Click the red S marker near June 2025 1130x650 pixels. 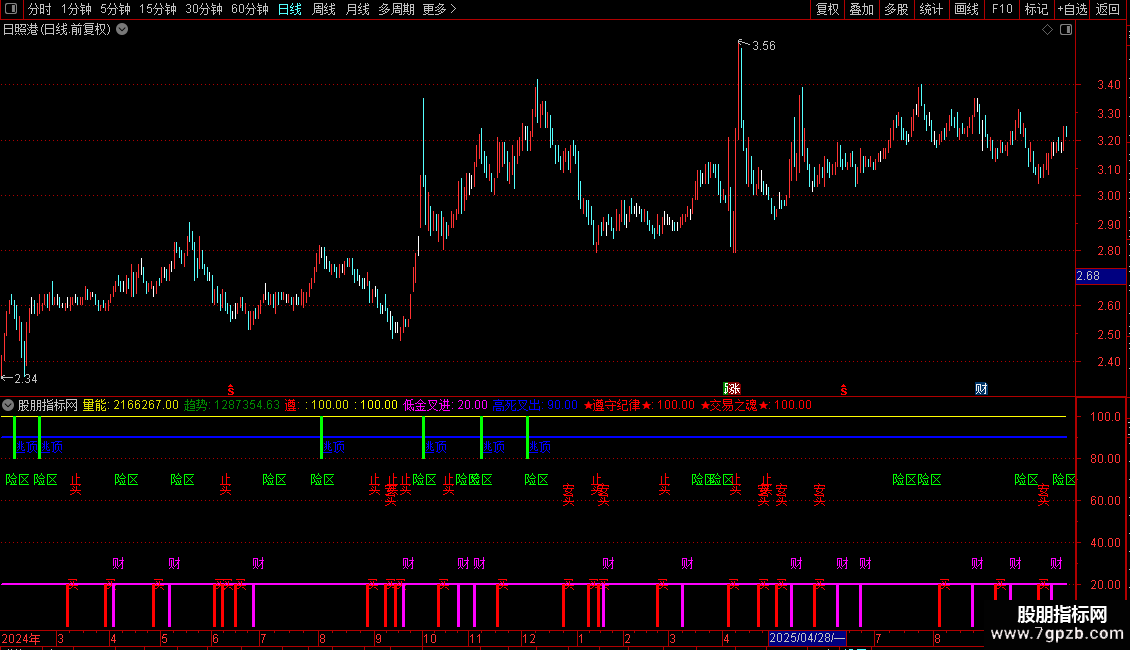pyautogui.click(x=843, y=390)
